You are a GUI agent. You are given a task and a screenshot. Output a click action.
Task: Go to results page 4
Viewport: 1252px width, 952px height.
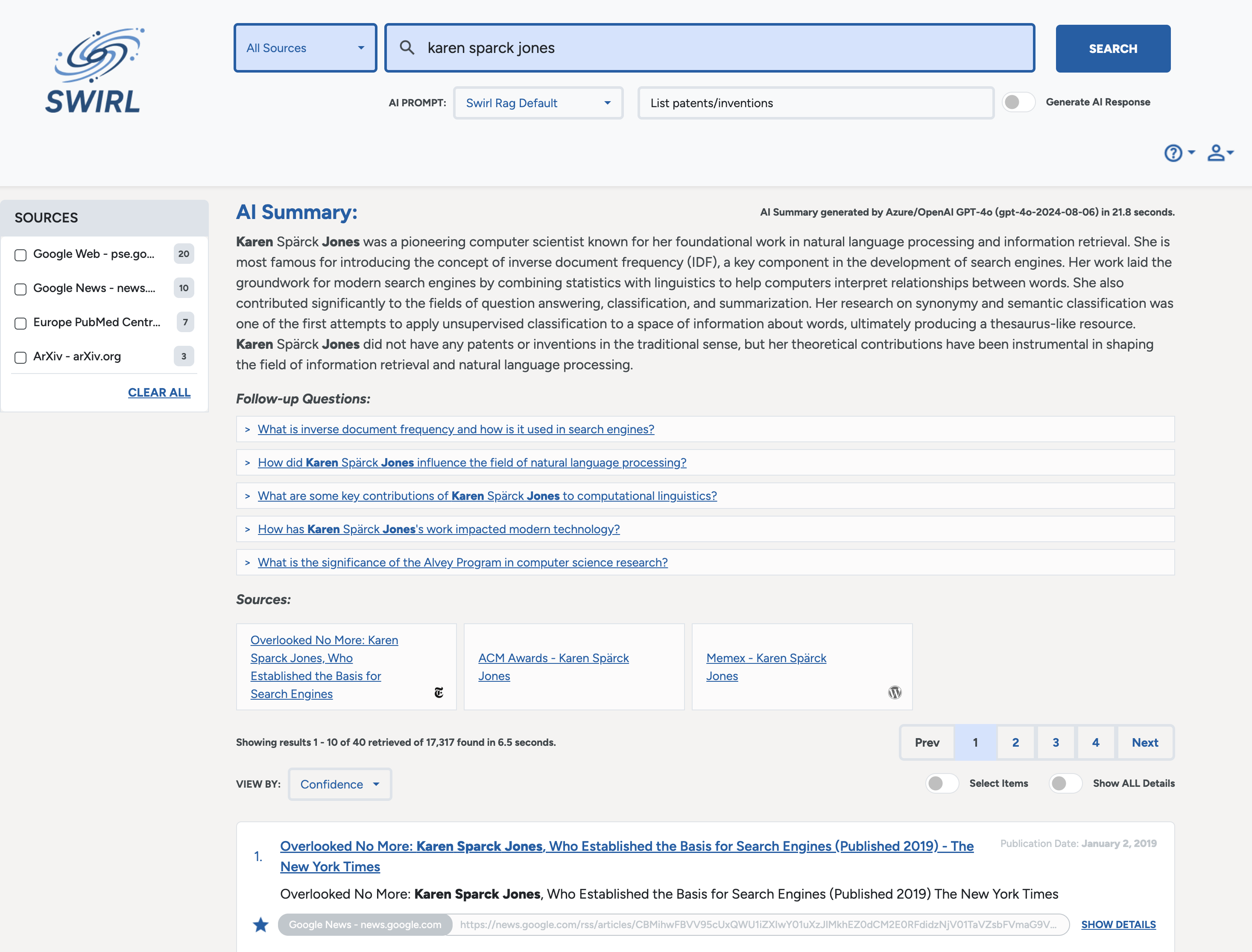pos(1096,742)
